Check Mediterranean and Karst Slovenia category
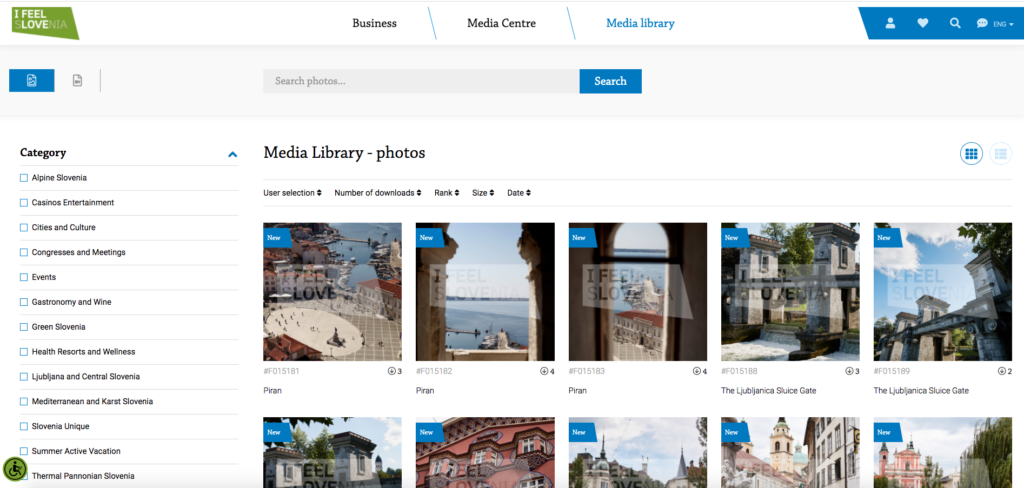Screen dimensions: 1024x488 coord(24,401)
